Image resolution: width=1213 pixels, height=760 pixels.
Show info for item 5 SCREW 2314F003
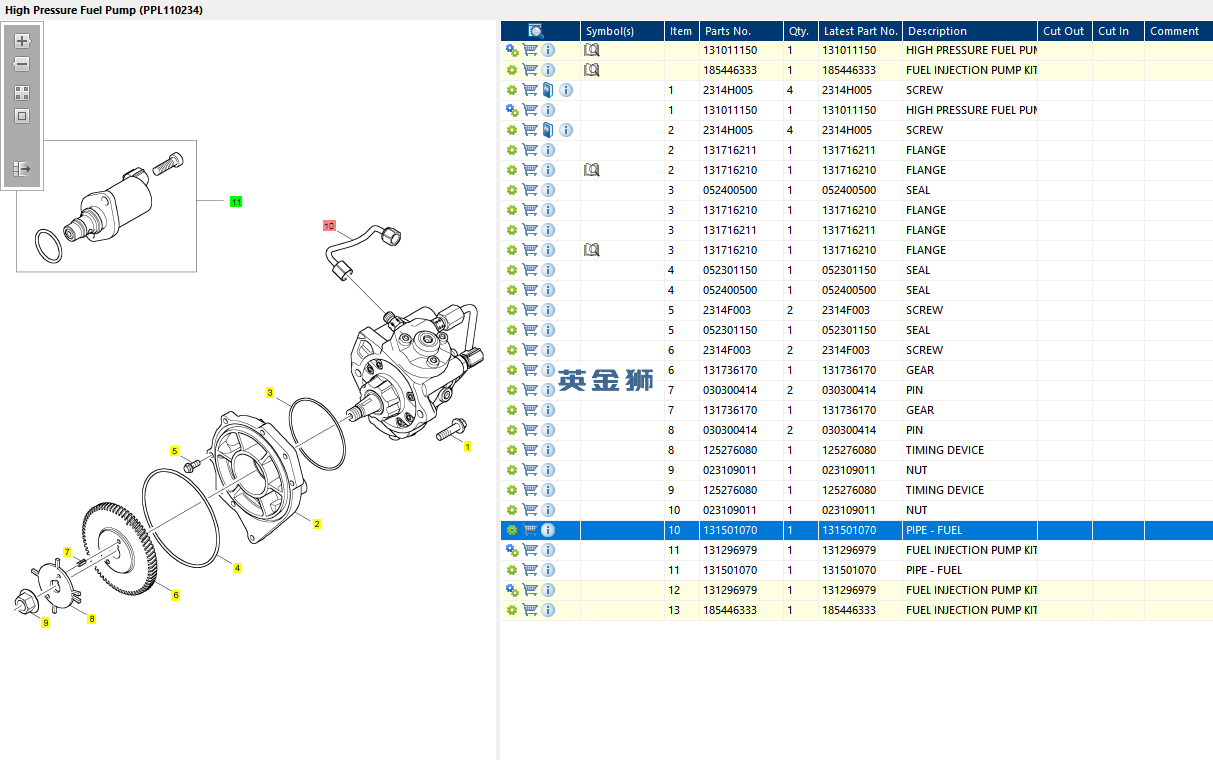tap(548, 310)
